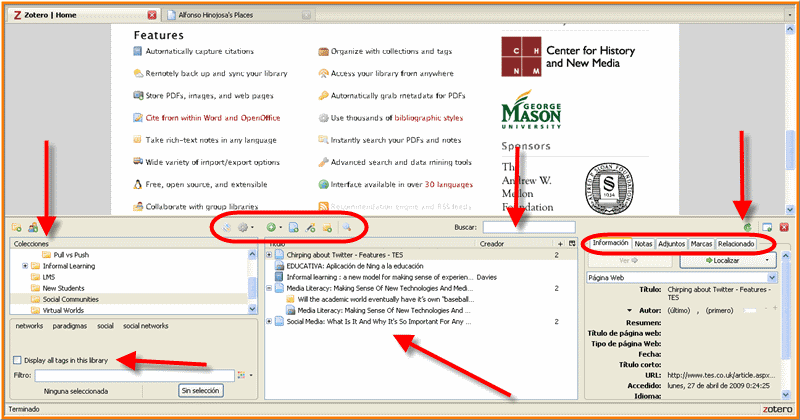This screenshot has height=420, width=800.
Task: Click the plus column header in items list
Action: 560,244
